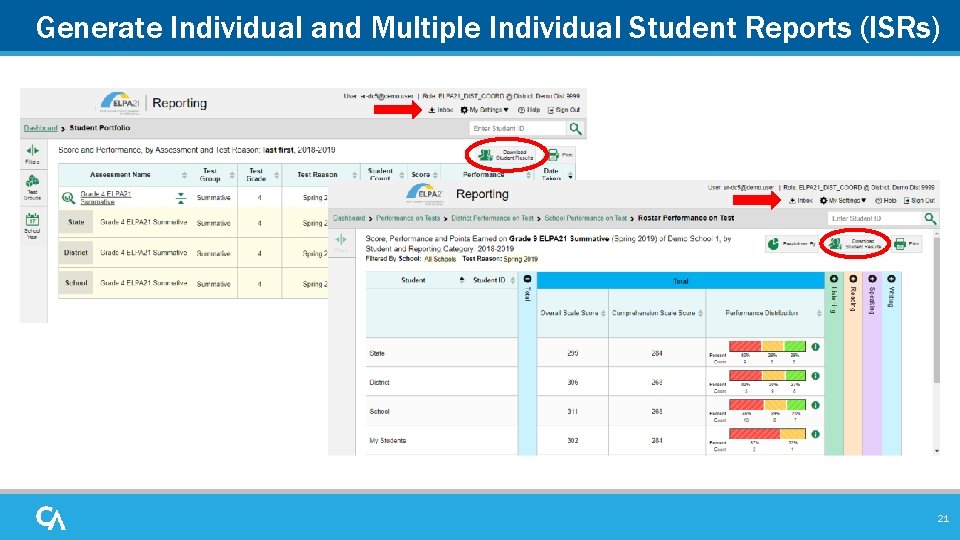Open Inbox in Roster Performance window

[x=800, y=201]
